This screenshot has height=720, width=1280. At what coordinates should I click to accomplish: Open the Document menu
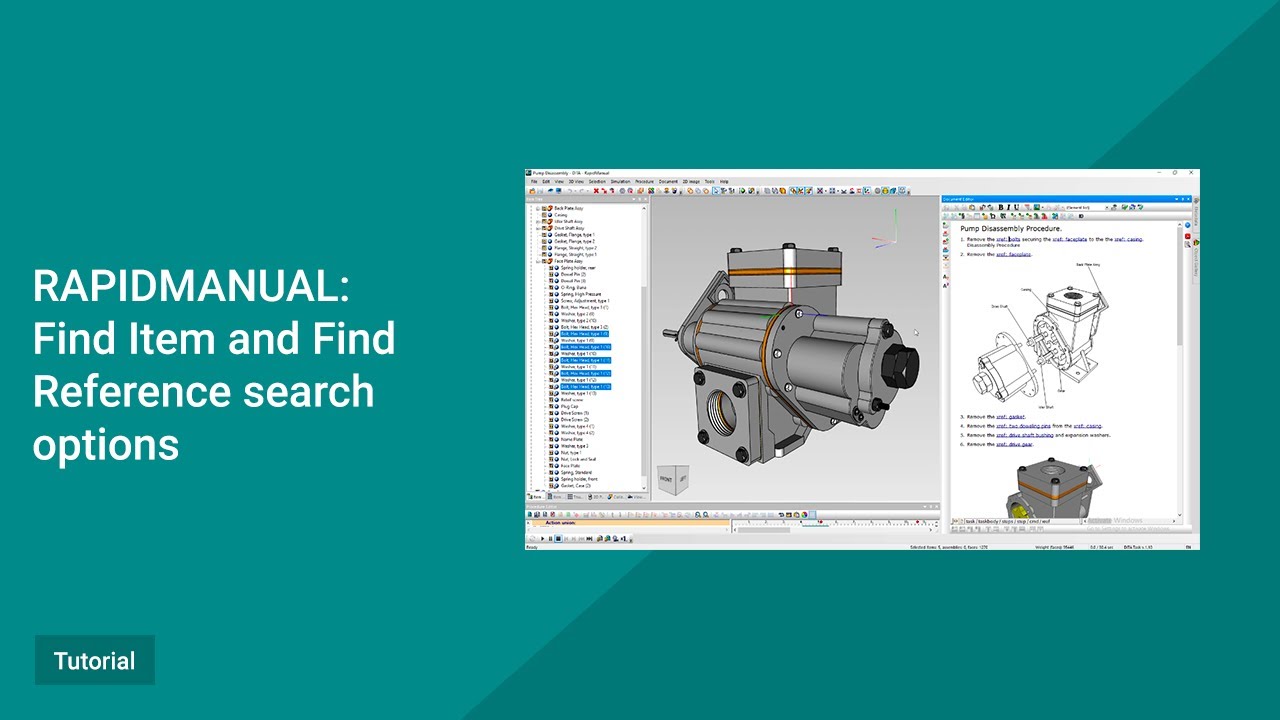coord(668,181)
